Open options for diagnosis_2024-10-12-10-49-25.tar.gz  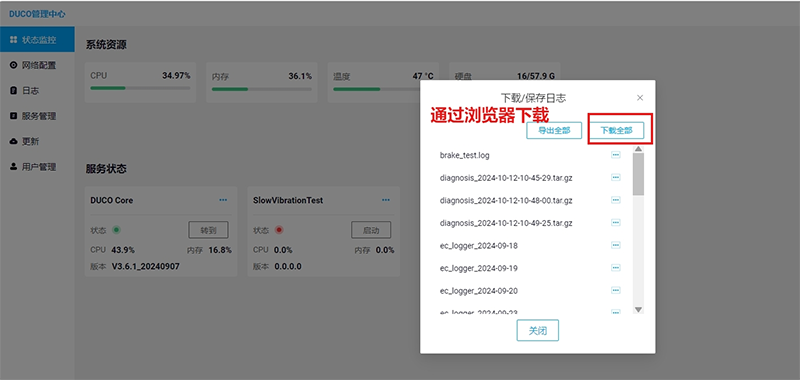pos(616,223)
